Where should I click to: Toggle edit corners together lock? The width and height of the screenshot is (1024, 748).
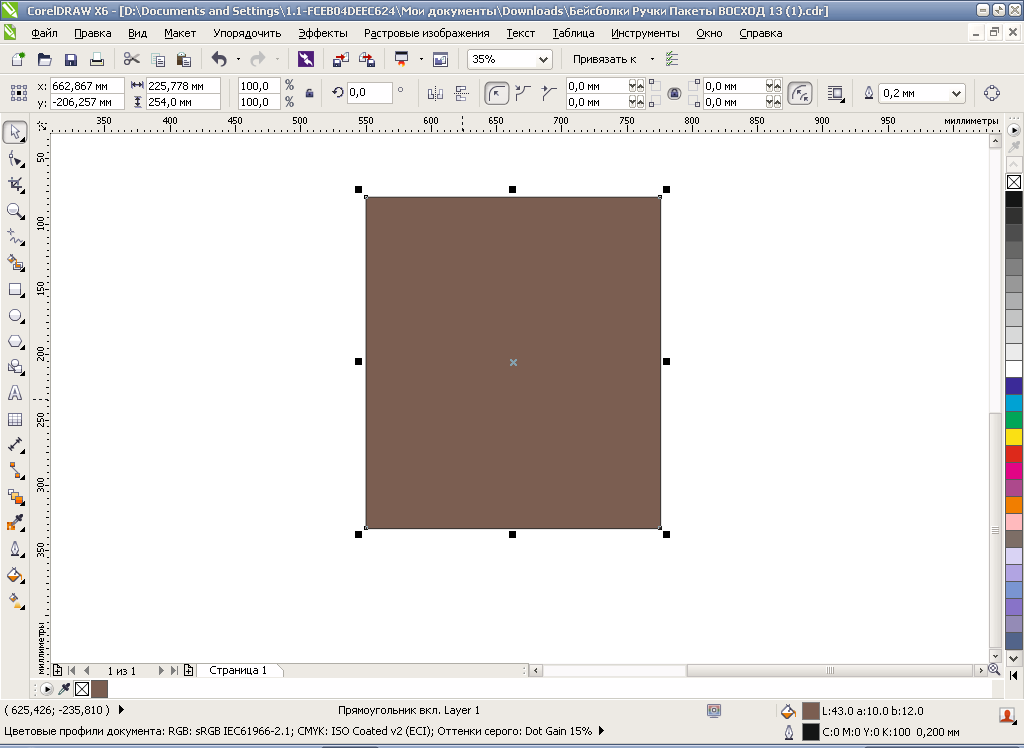tap(675, 93)
